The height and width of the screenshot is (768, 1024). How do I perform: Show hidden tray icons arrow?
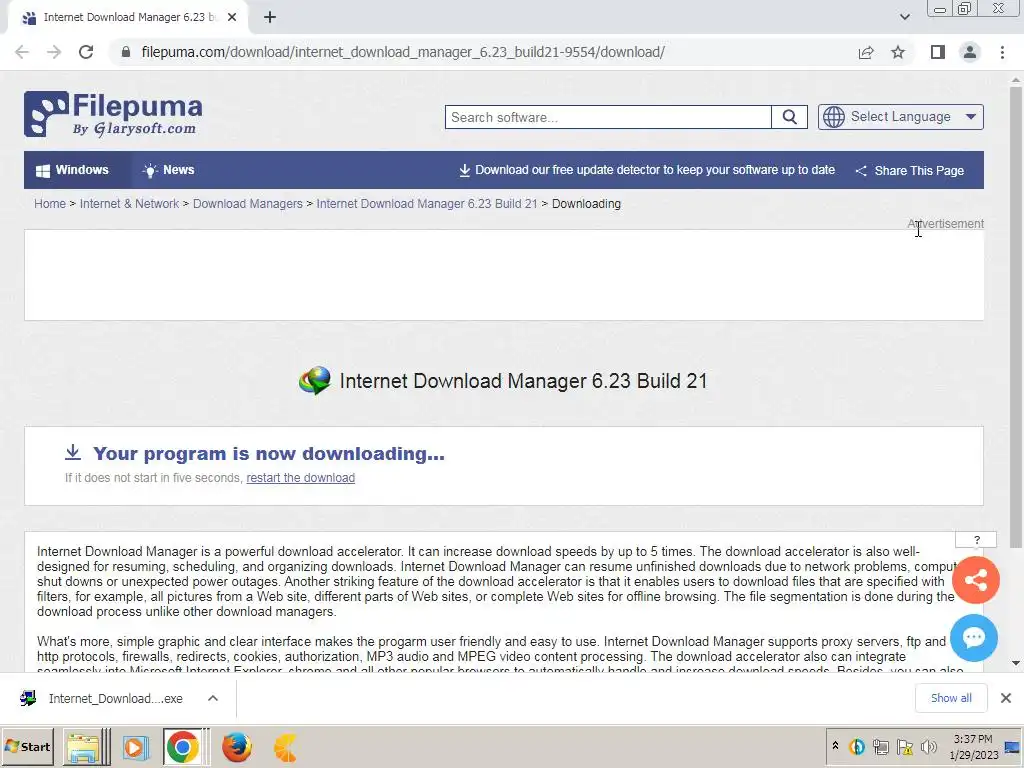click(835, 746)
